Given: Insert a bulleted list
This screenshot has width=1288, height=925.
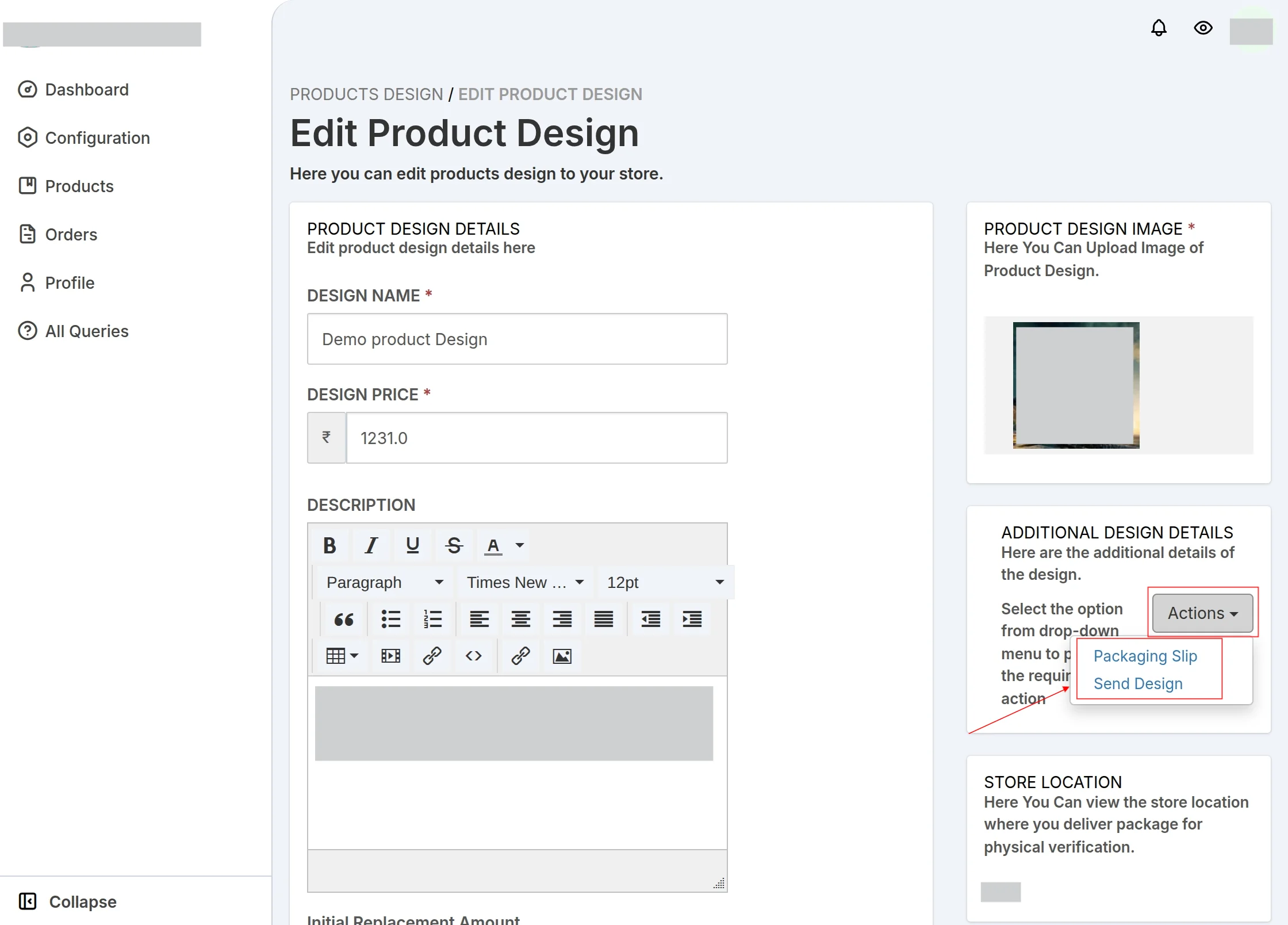Looking at the screenshot, I should pos(390,619).
